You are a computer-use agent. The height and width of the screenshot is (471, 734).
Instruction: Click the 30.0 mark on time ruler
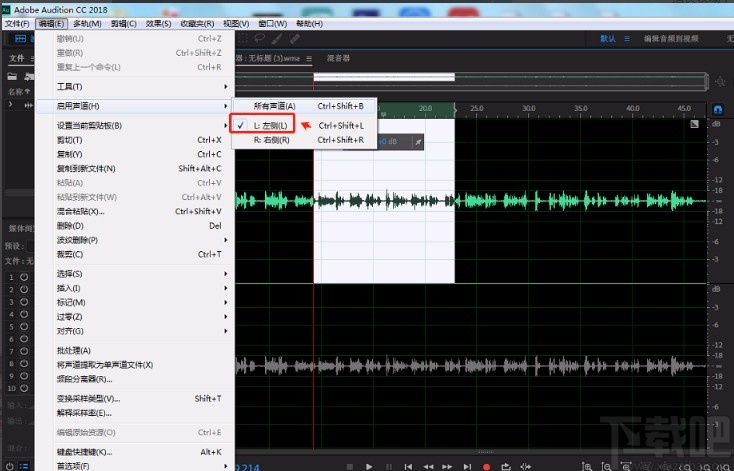(x=528, y=108)
